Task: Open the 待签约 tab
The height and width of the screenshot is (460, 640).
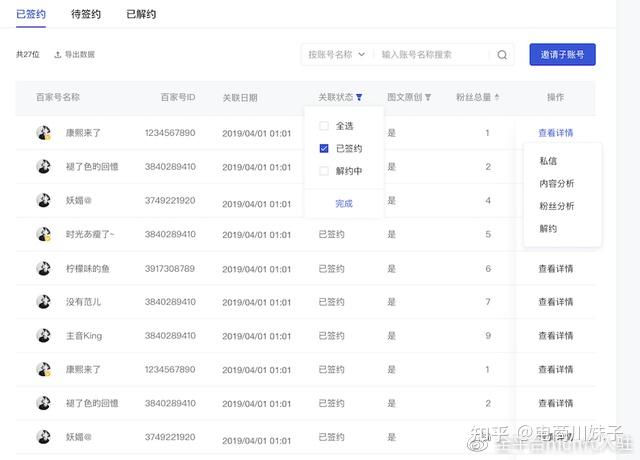Action: (x=86, y=14)
